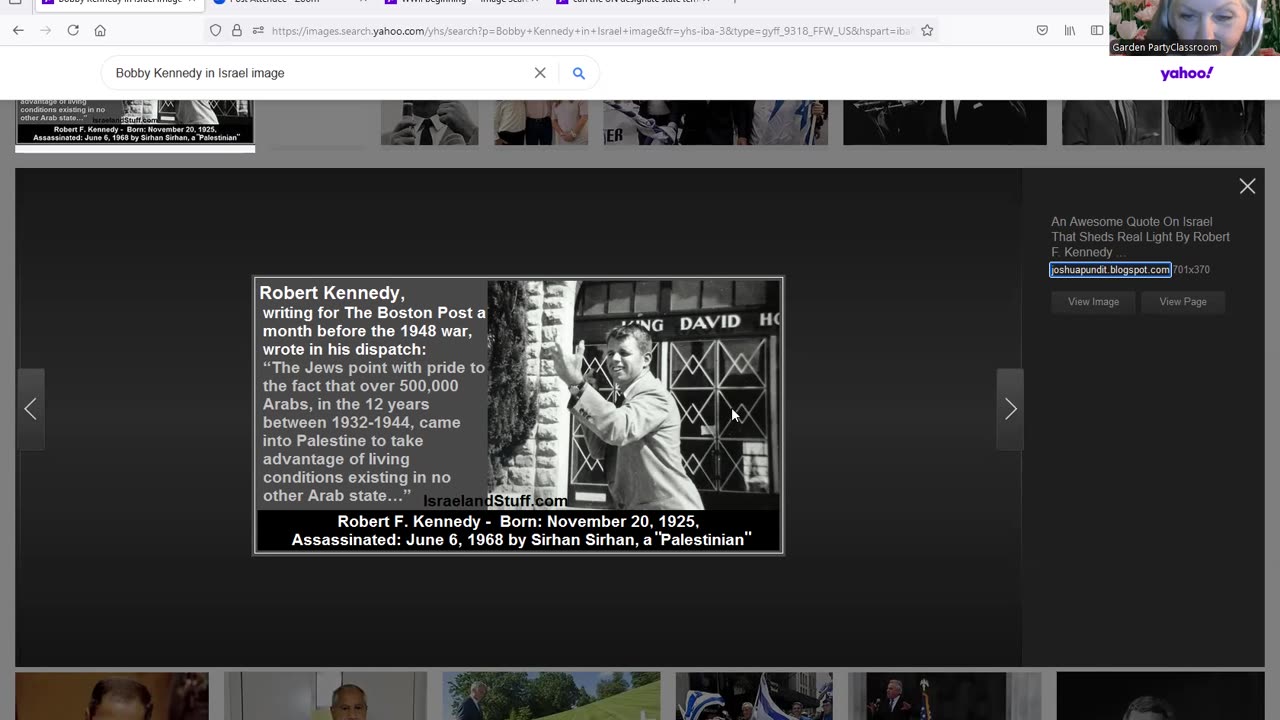1280x720 pixels.
Task: Open the Robert Kennedy quote preview image
Action: 518,415
